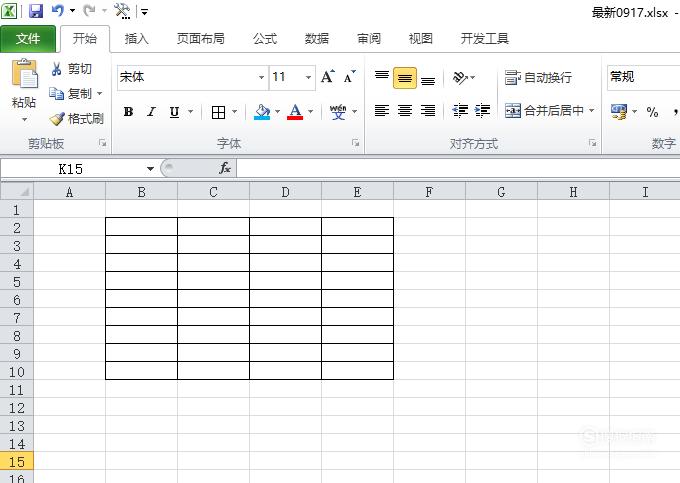Toggle Align Text Right
This screenshot has height=483, width=680.
coord(428,111)
